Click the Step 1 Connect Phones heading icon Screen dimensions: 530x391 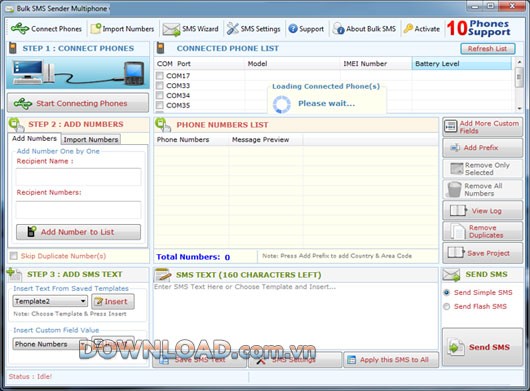(x=13, y=48)
